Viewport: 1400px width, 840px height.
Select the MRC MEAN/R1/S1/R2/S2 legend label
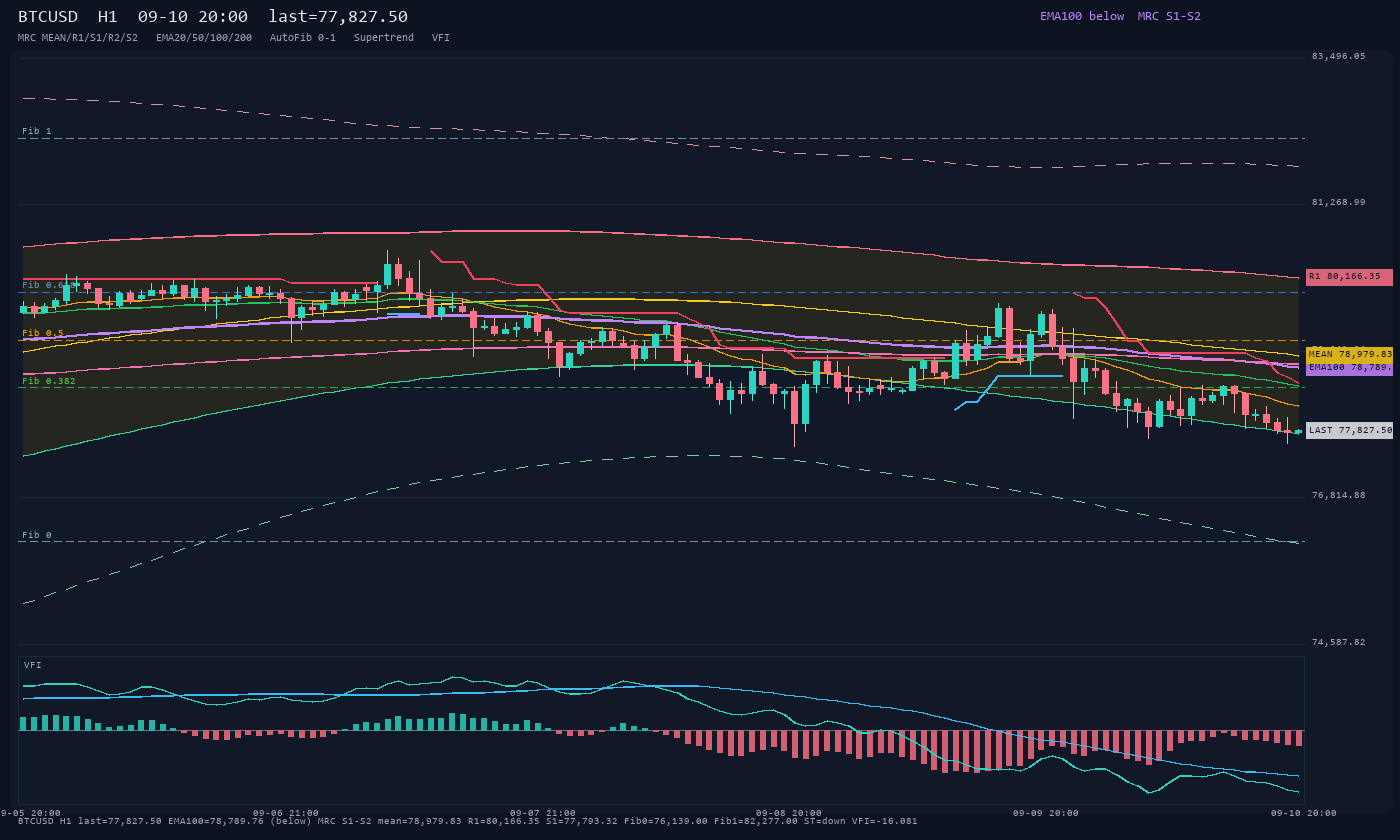point(78,38)
